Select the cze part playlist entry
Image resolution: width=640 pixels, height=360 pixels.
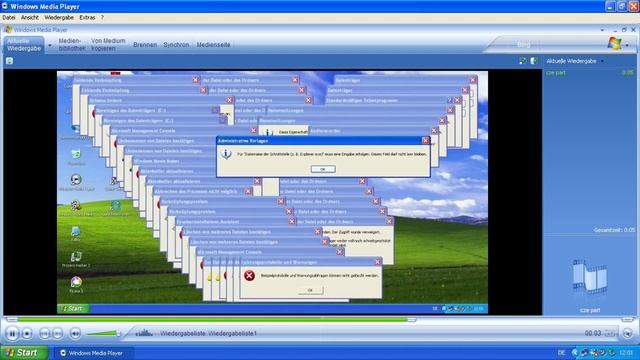coord(589,73)
